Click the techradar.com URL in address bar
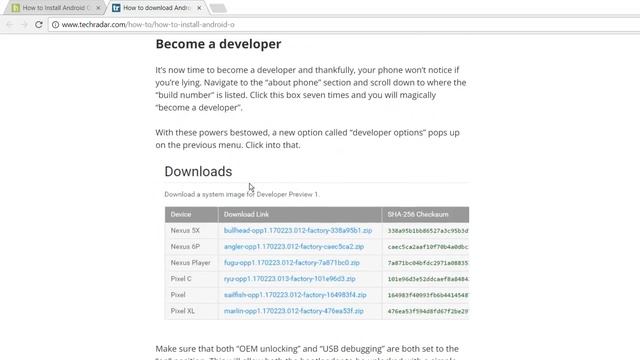Viewport: 640px width, 360px height. 148,24
